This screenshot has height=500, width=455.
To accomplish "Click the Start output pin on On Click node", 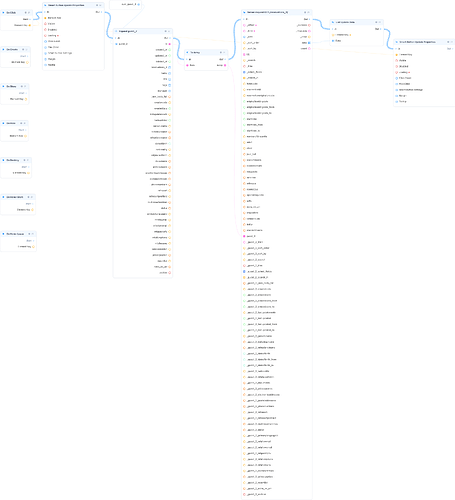I will 30,19.
